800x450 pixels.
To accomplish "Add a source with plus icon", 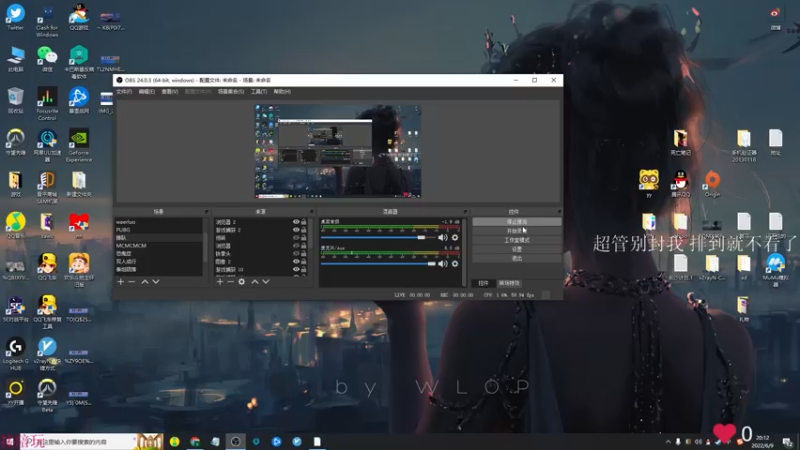I will [219, 282].
